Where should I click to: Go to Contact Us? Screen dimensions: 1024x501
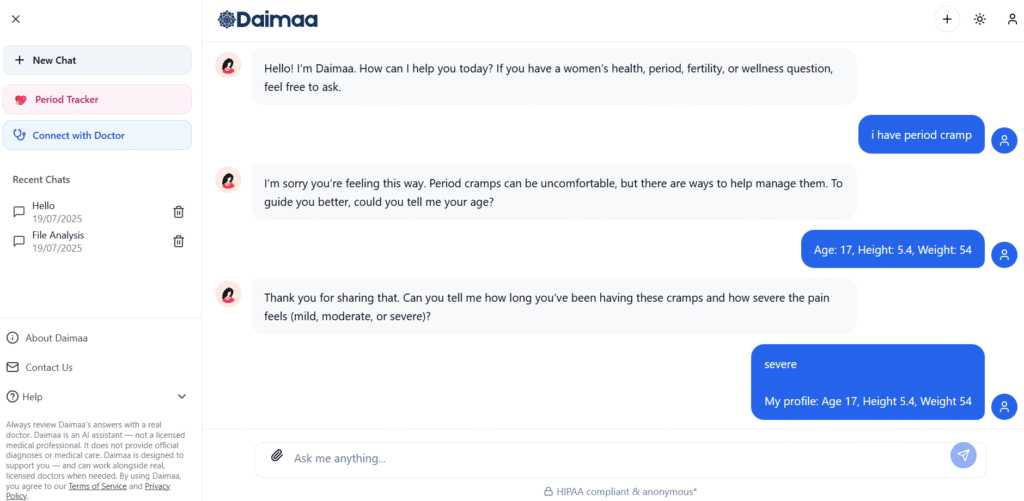click(48, 367)
